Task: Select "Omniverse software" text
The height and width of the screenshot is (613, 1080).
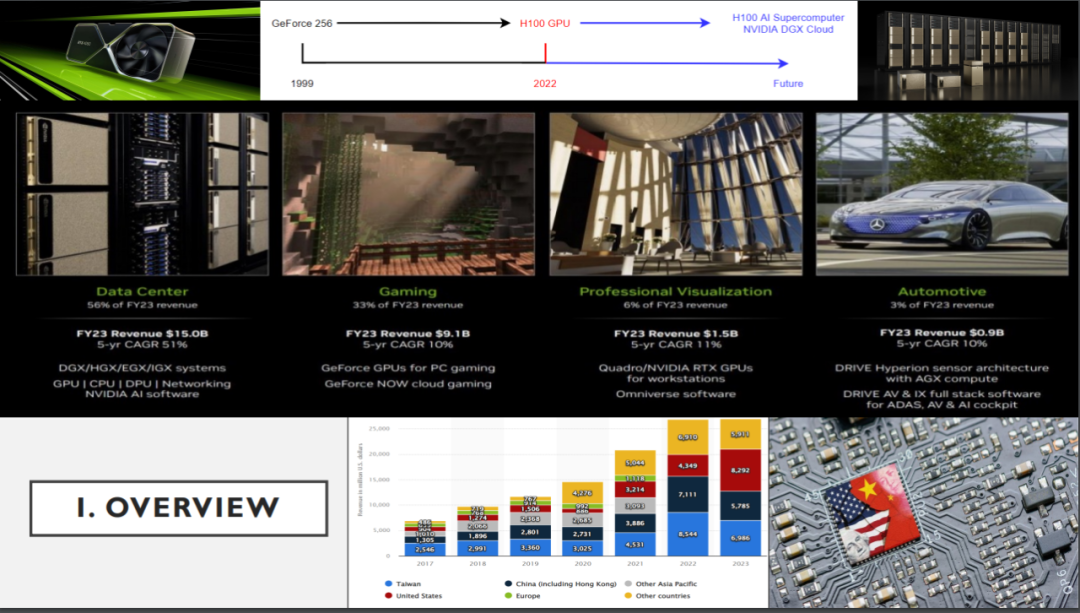Action: click(676, 394)
